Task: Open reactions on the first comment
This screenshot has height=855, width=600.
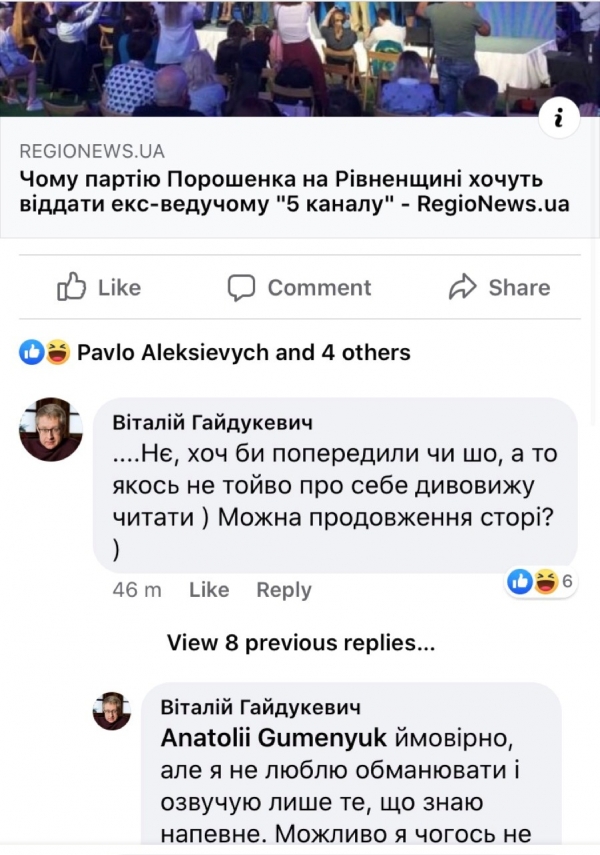Action: point(540,581)
